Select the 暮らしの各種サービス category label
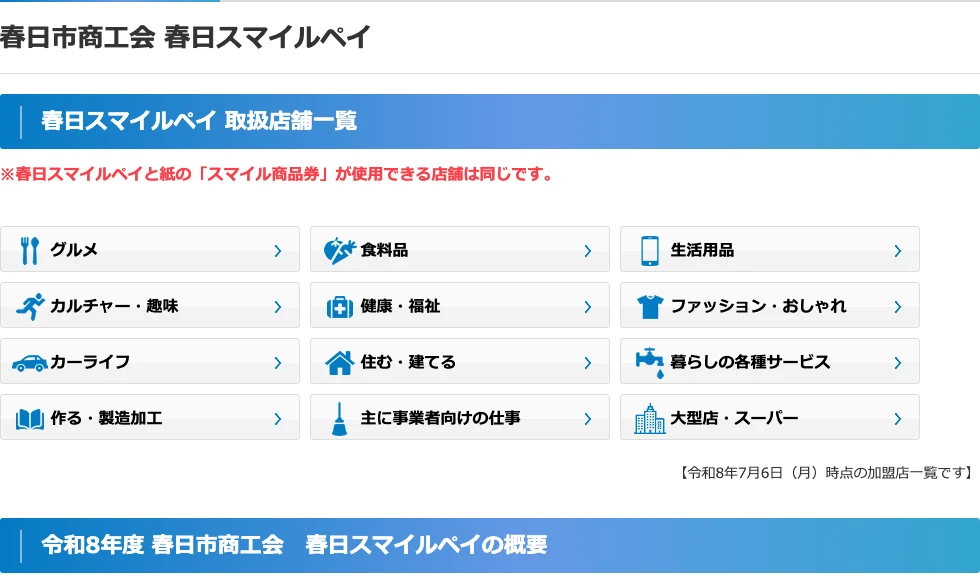Image resolution: width=980 pixels, height=580 pixels. click(750, 362)
